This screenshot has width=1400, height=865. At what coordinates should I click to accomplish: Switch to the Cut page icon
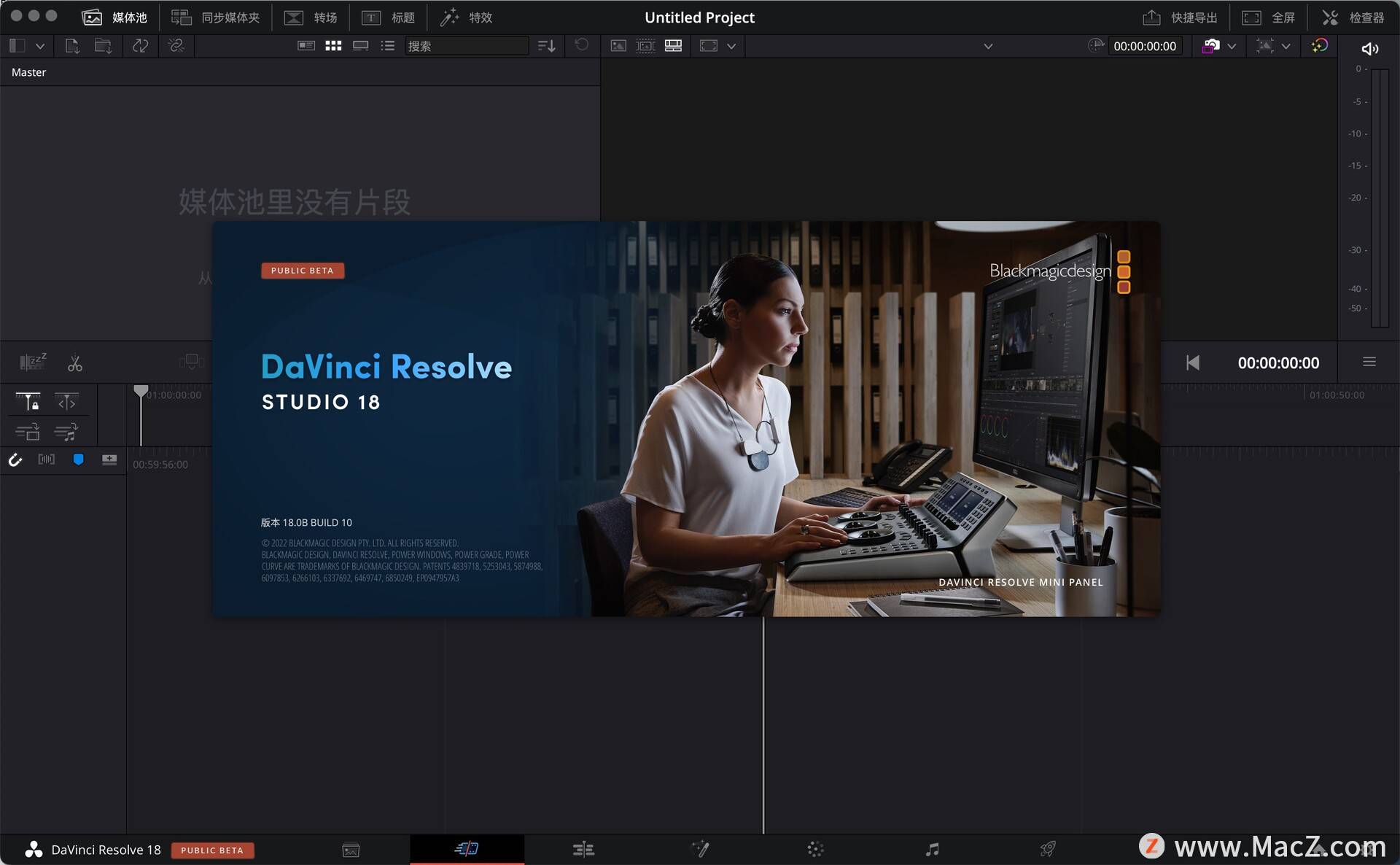[467, 848]
